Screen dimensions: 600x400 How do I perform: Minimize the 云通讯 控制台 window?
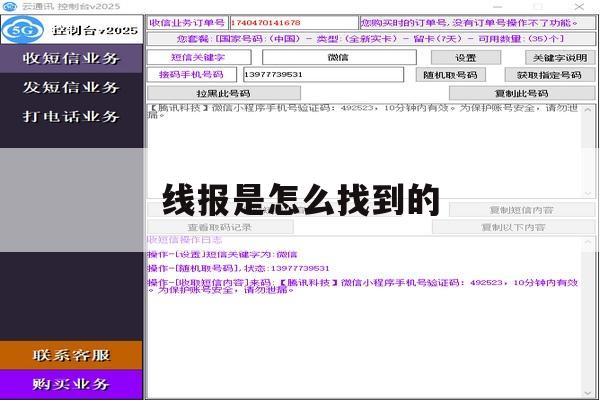[x=497, y=7]
